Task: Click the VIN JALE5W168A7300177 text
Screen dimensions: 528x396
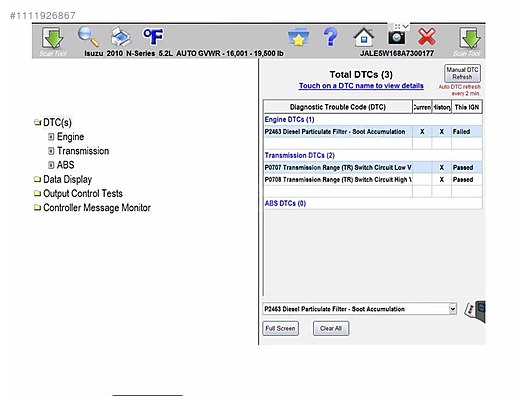Action: tap(397, 53)
